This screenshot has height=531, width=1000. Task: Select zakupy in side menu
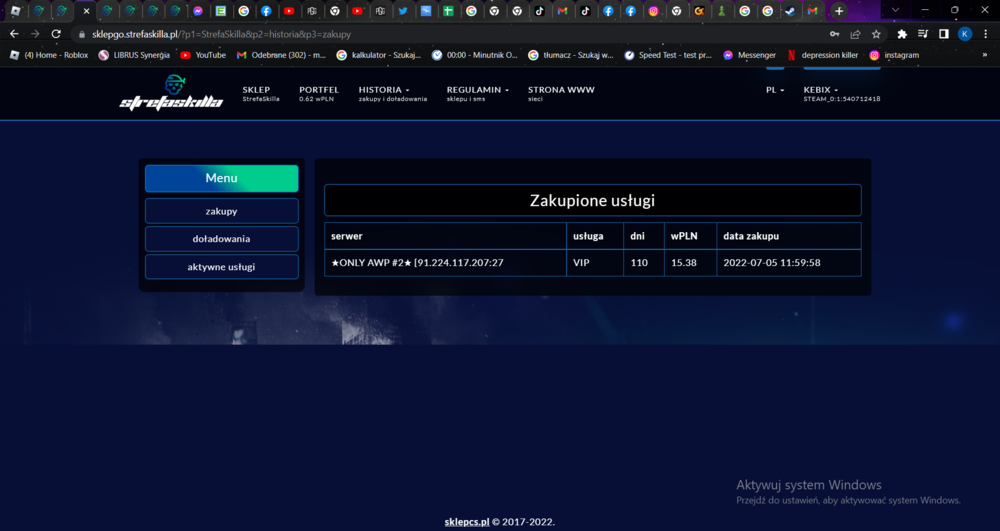point(221,211)
